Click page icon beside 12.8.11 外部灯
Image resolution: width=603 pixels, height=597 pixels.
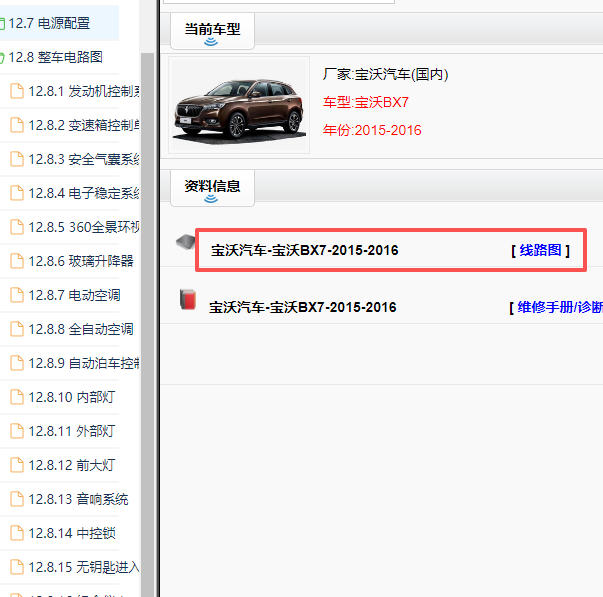(x=17, y=431)
